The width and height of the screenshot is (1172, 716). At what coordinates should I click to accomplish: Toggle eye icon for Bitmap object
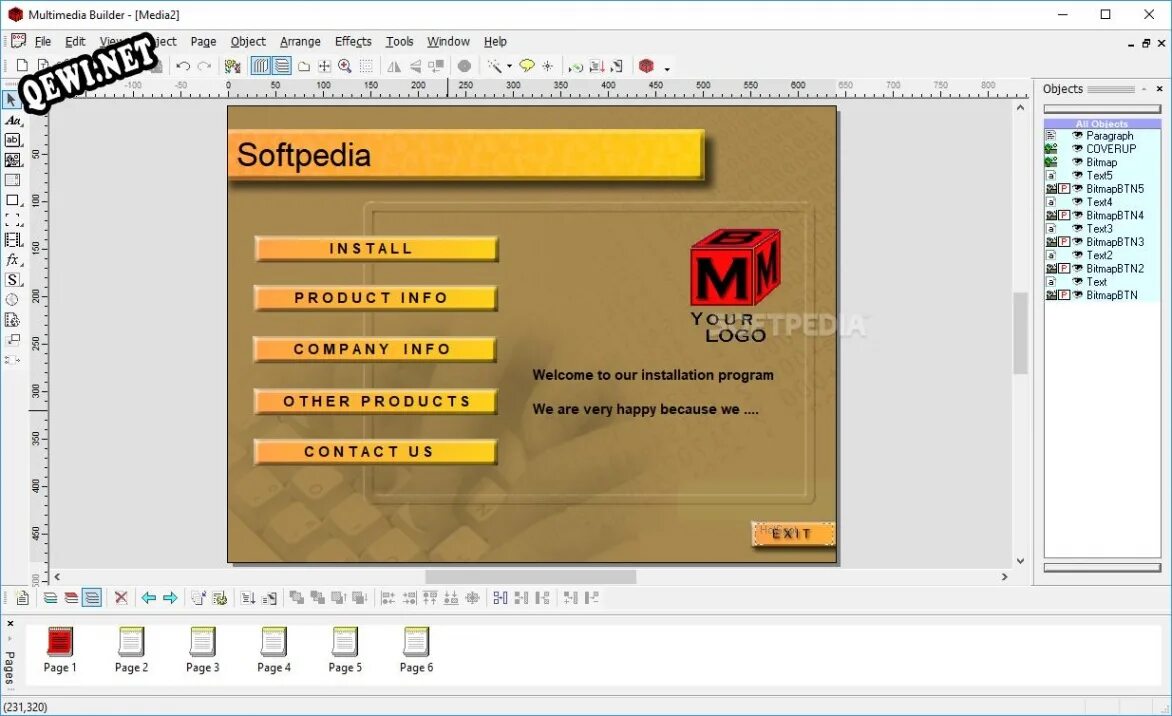pyautogui.click(x=1077, y=162)
